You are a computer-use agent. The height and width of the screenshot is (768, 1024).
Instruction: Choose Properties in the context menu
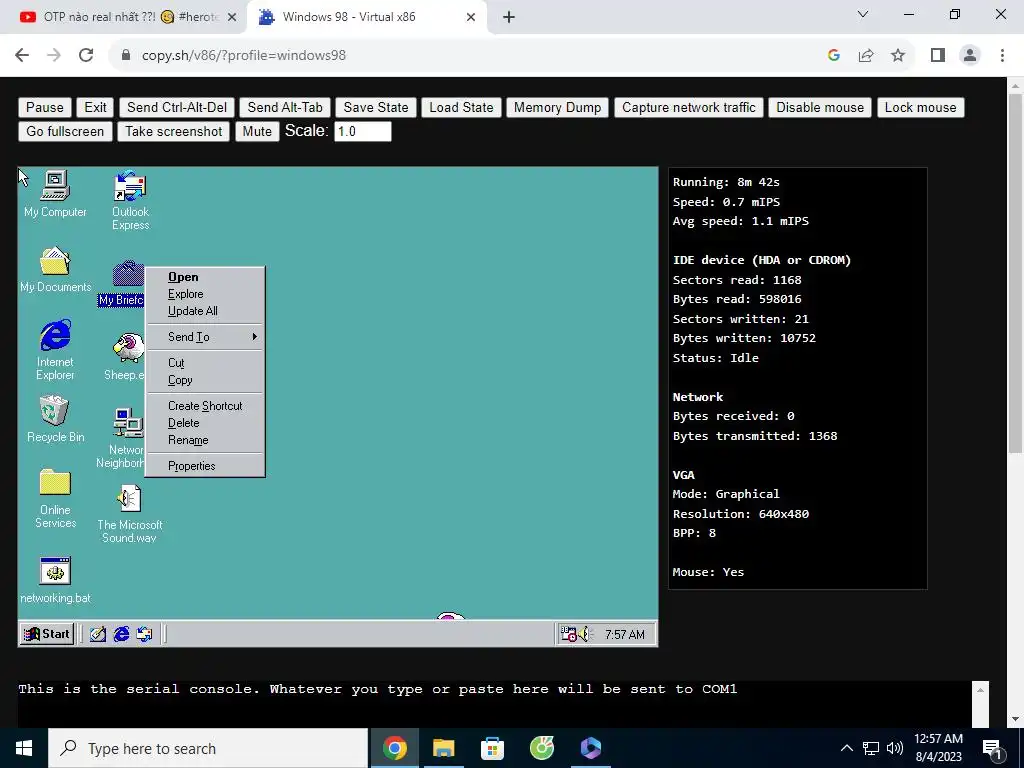tap(205, 466)
